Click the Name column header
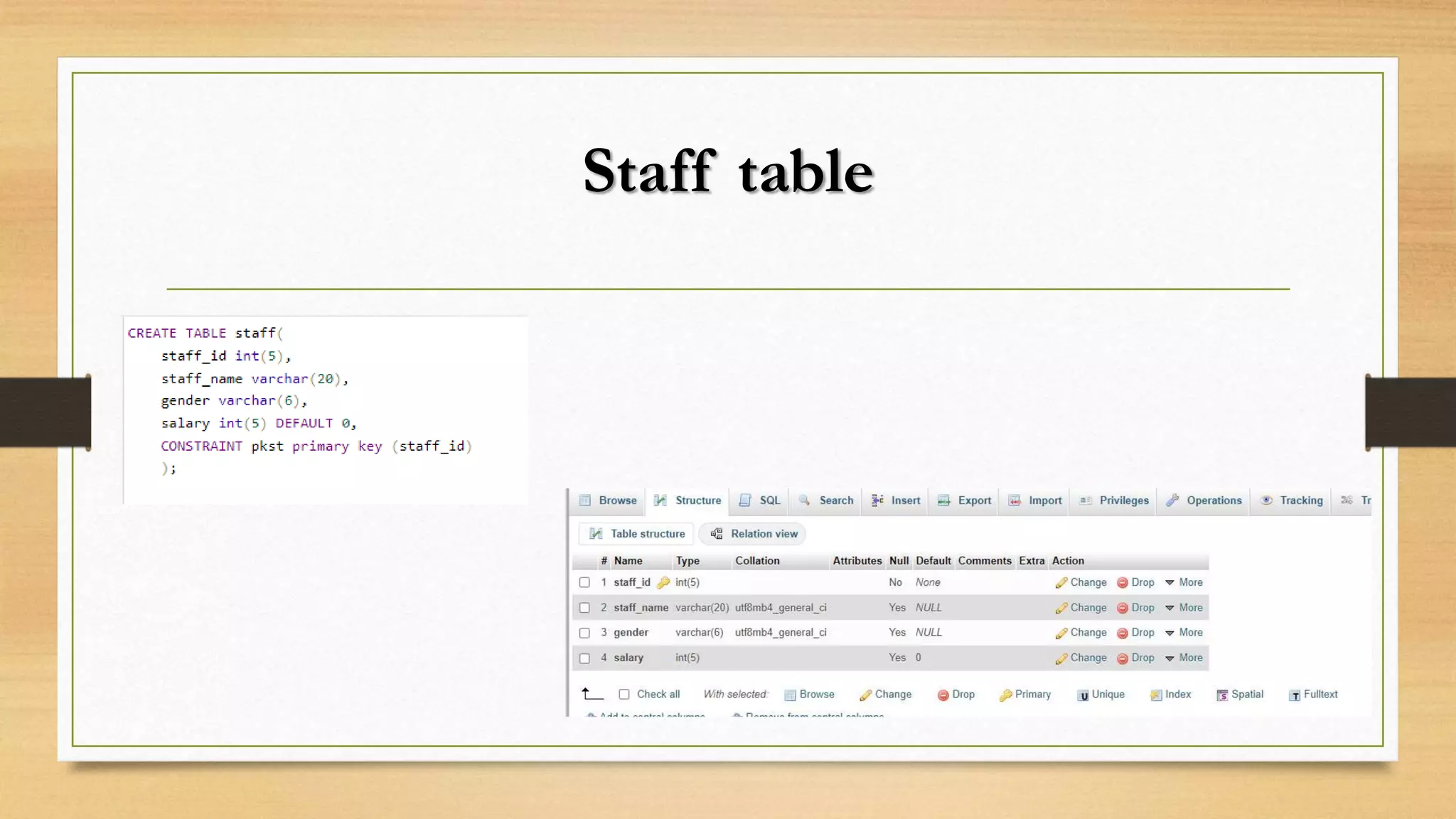The image size is (1456, 819). click(x=628, y=561)
